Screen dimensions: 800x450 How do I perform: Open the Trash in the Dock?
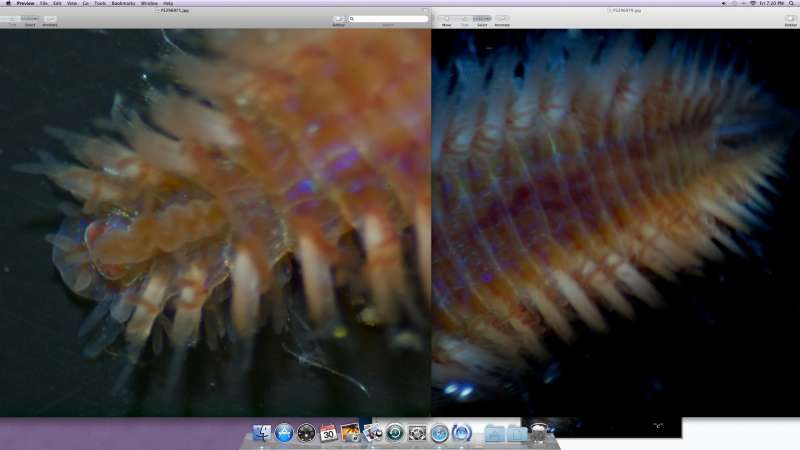539,433
